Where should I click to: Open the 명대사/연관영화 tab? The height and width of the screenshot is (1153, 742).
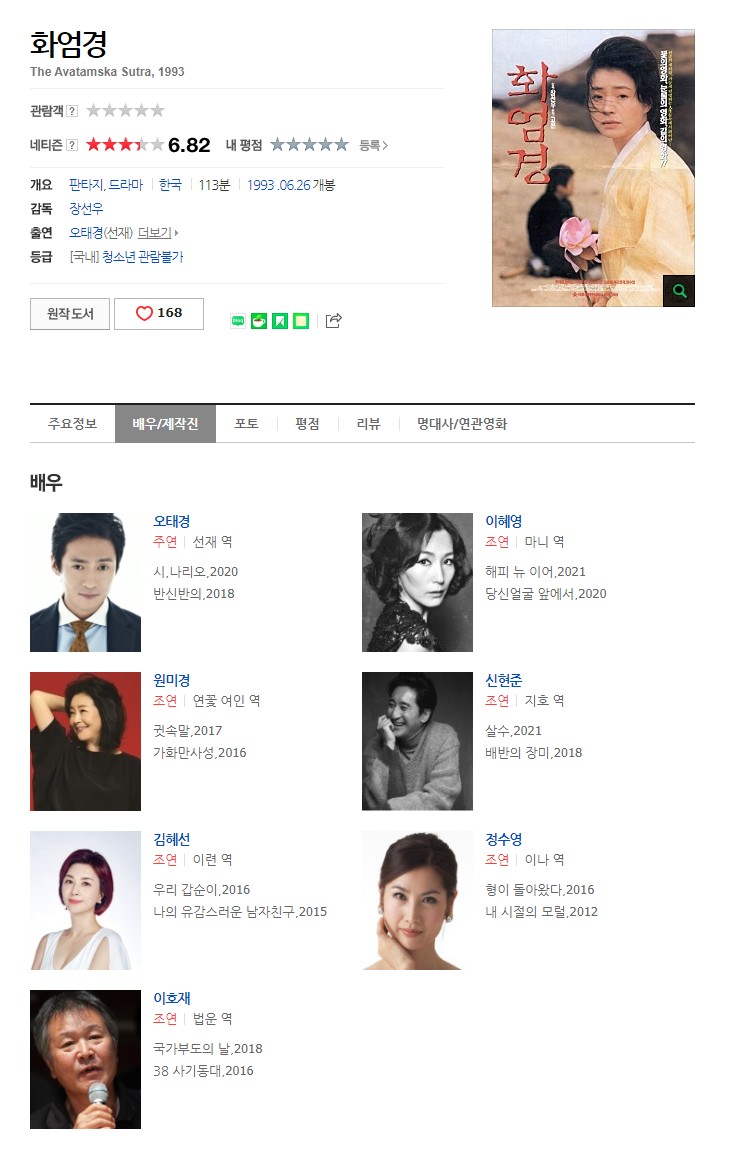[462, 424]
